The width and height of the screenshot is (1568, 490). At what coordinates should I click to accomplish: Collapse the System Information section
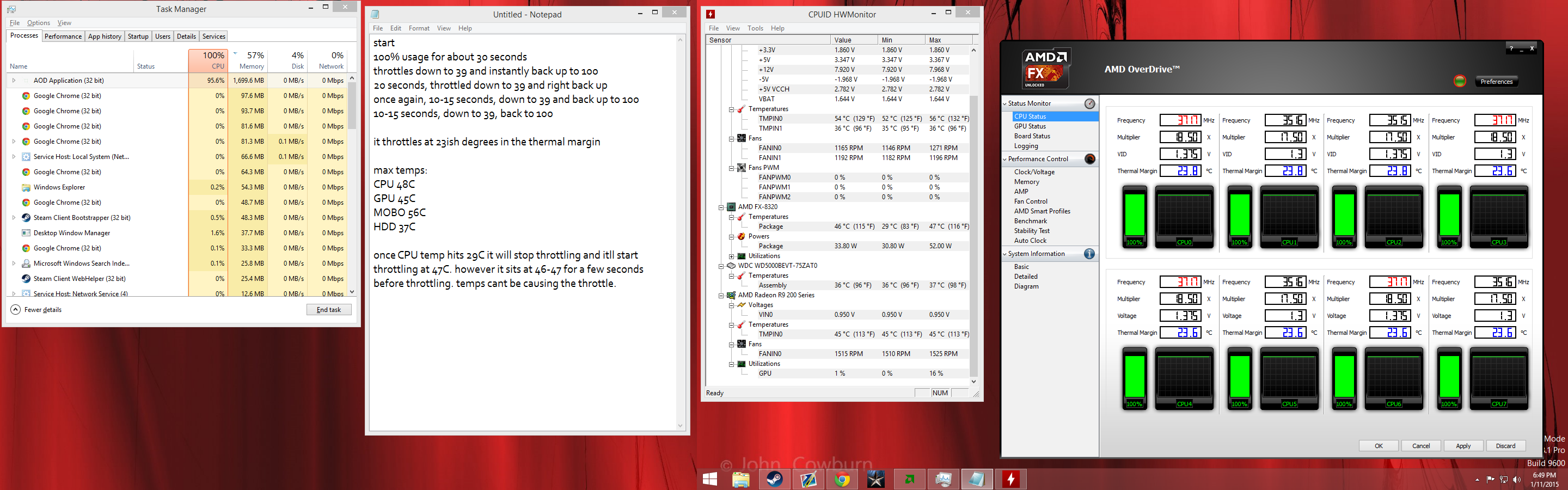coord(1004,254)
